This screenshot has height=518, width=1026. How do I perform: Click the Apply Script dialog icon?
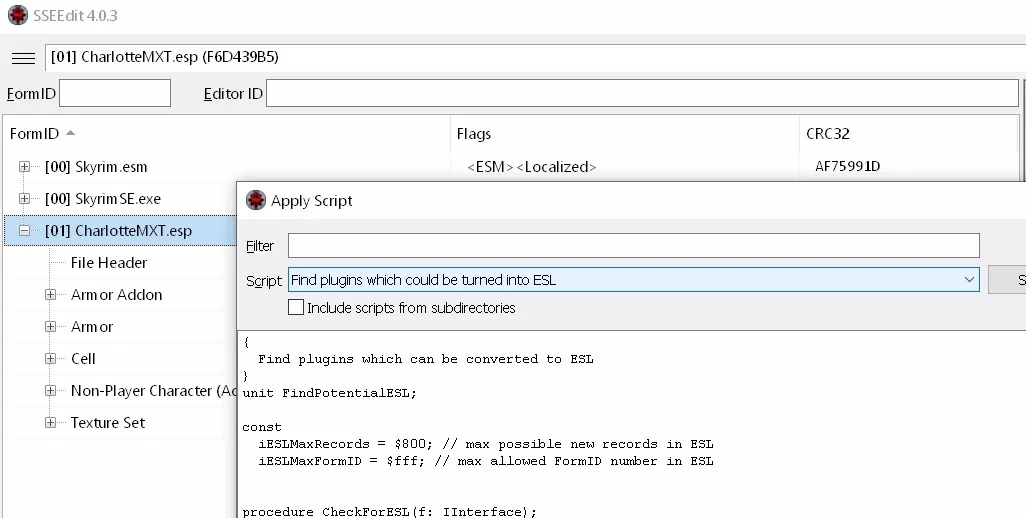(256, 200)
